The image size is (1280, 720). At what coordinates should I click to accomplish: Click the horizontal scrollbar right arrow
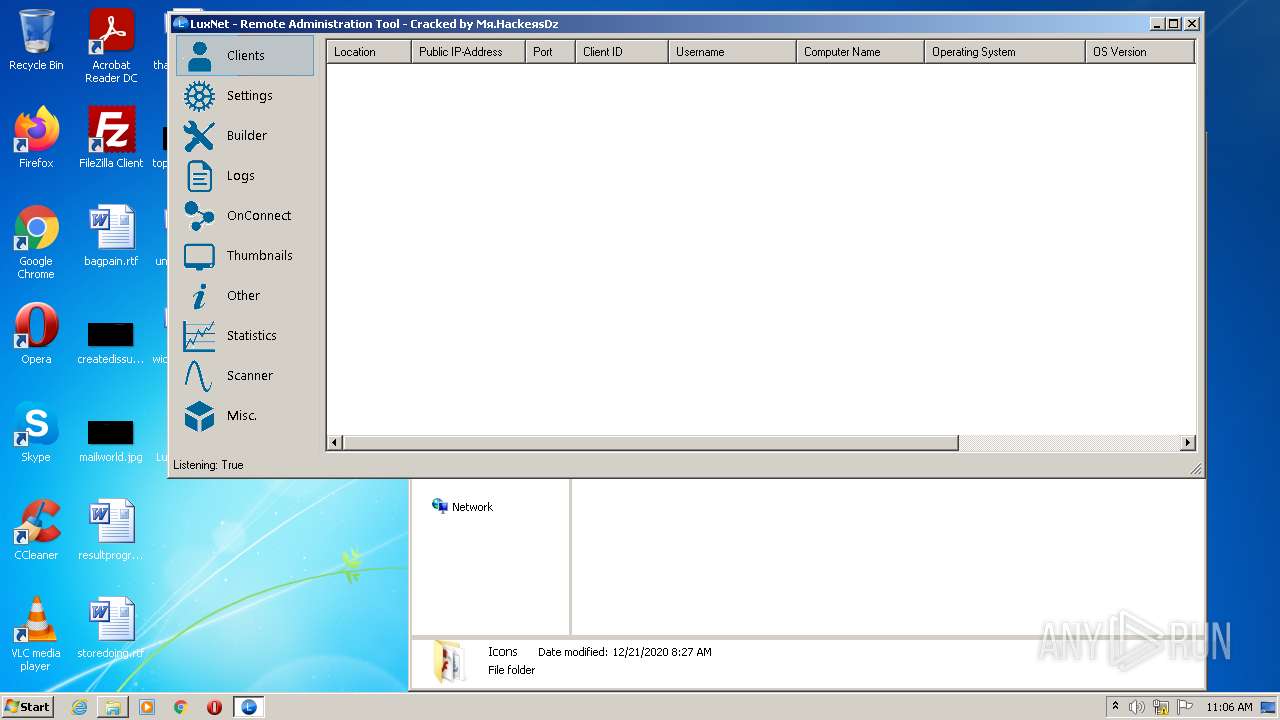click(x=1187, y=443)
